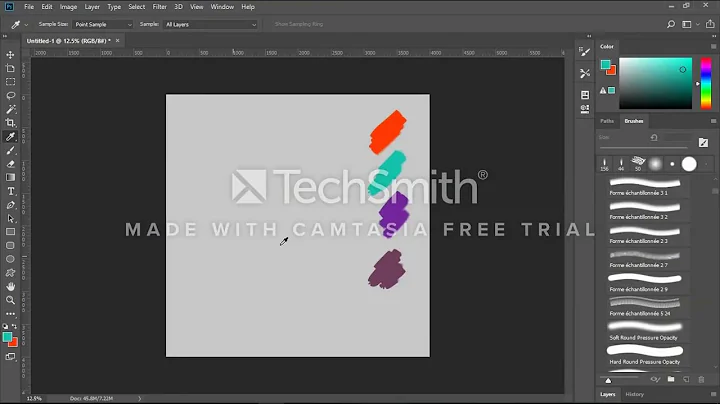Select the Type tool
This screenshot has width=720, height=404.
(10, 191)
